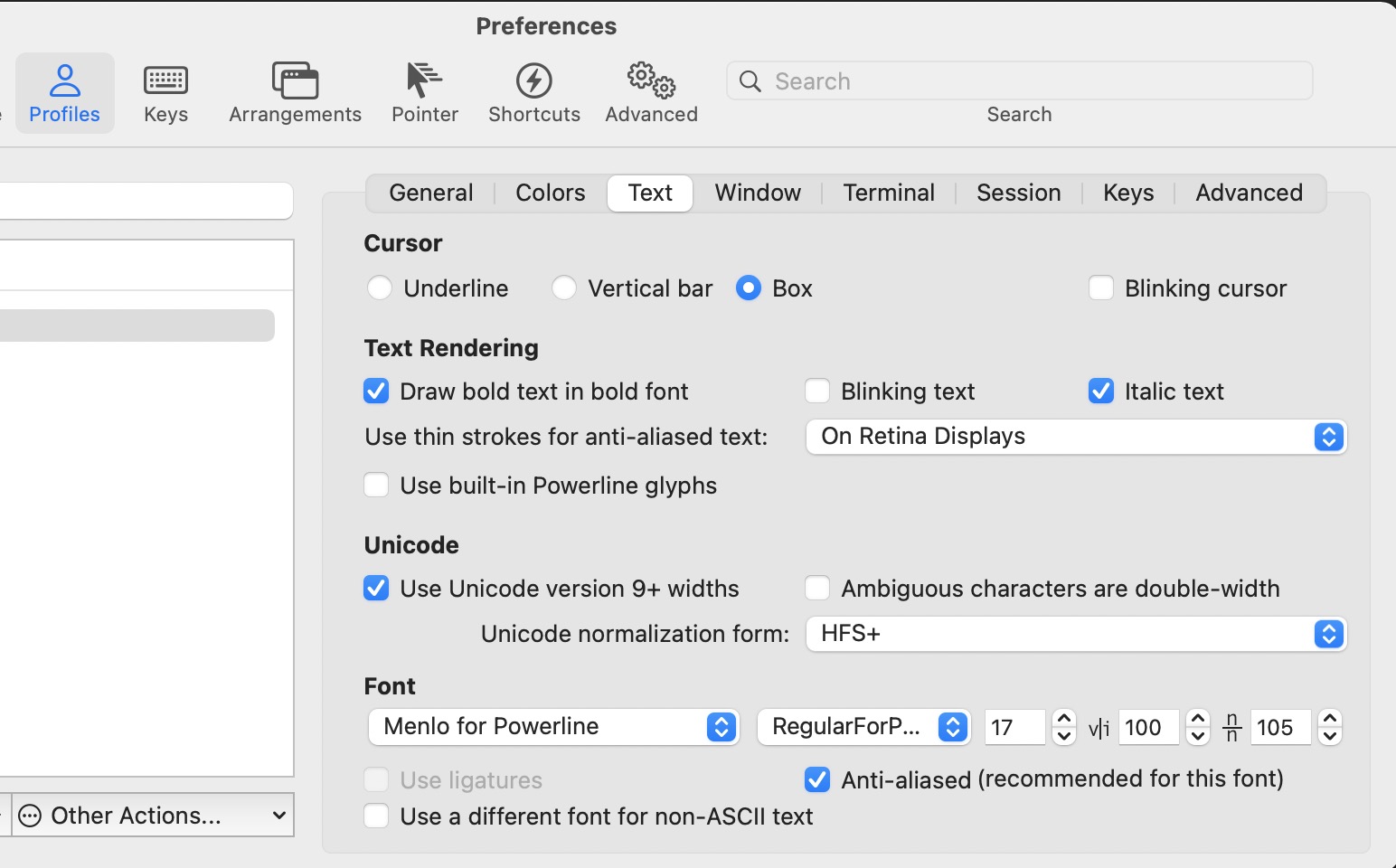Switch to the General tab
1396x868 pixels.
coord(431,193)
